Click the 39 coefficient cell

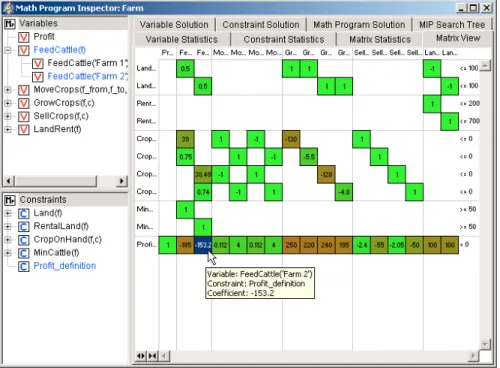pos(185,139)
